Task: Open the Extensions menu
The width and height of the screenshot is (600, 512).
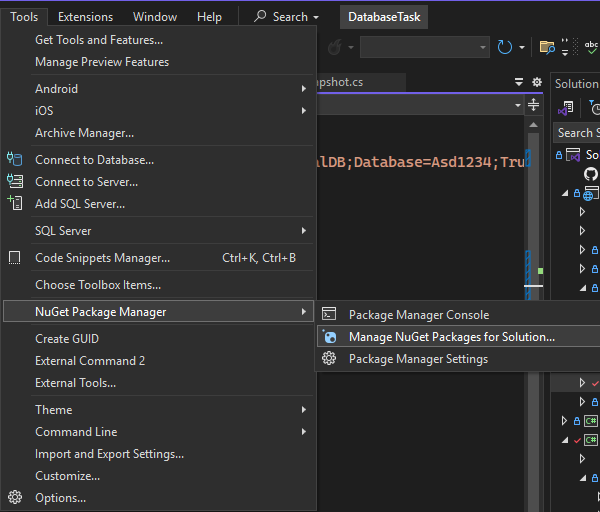Action: click(x=85, y=17)
